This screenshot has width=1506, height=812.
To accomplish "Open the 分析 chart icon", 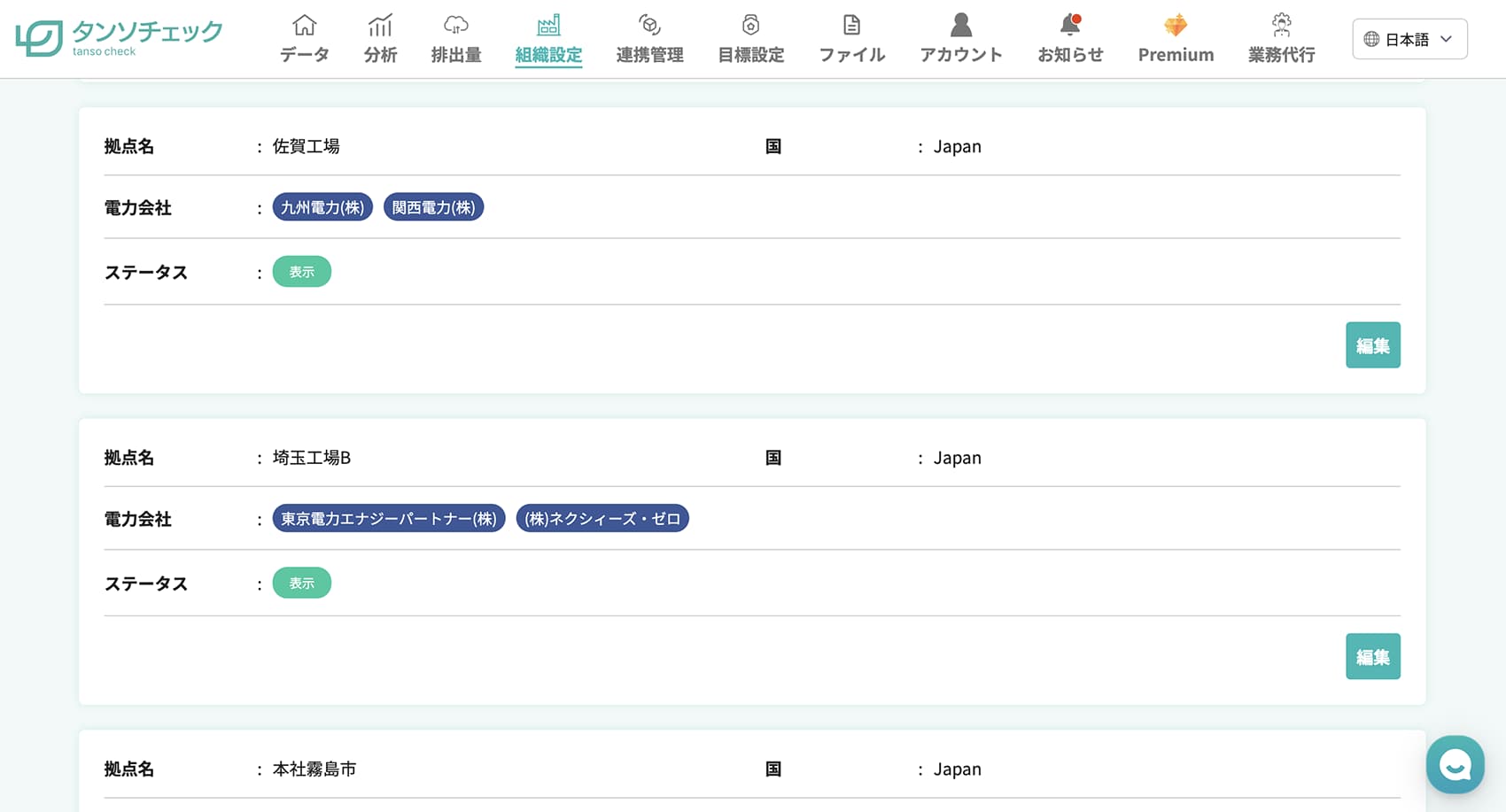I will click(x=380, y=25).
